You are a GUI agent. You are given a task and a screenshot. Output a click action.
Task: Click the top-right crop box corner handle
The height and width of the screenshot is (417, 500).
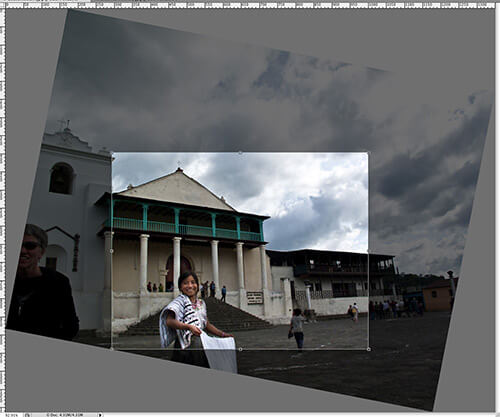point(368,153)
